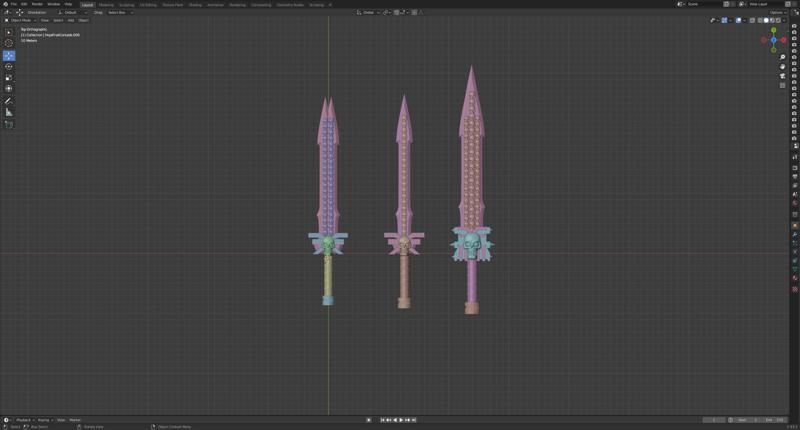
Task: Open the Material properties tab icon
Action: (x=794, y=278)
